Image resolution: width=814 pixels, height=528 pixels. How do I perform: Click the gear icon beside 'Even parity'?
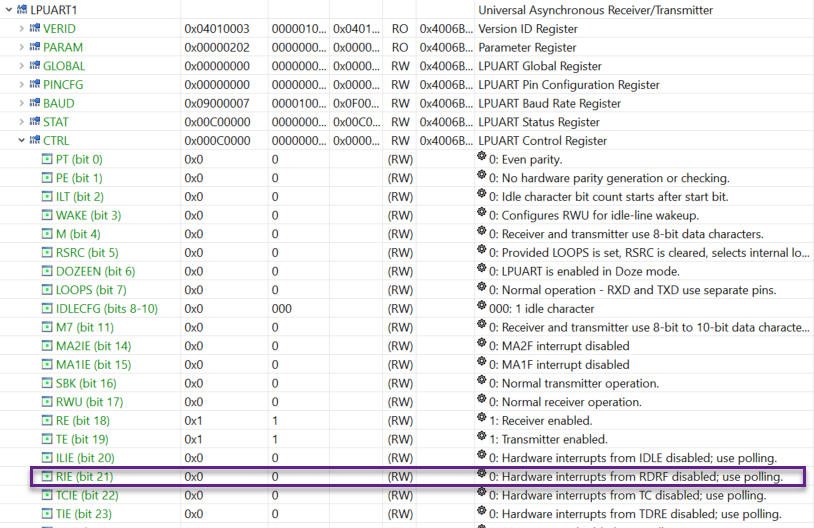[x=482, y=156]
